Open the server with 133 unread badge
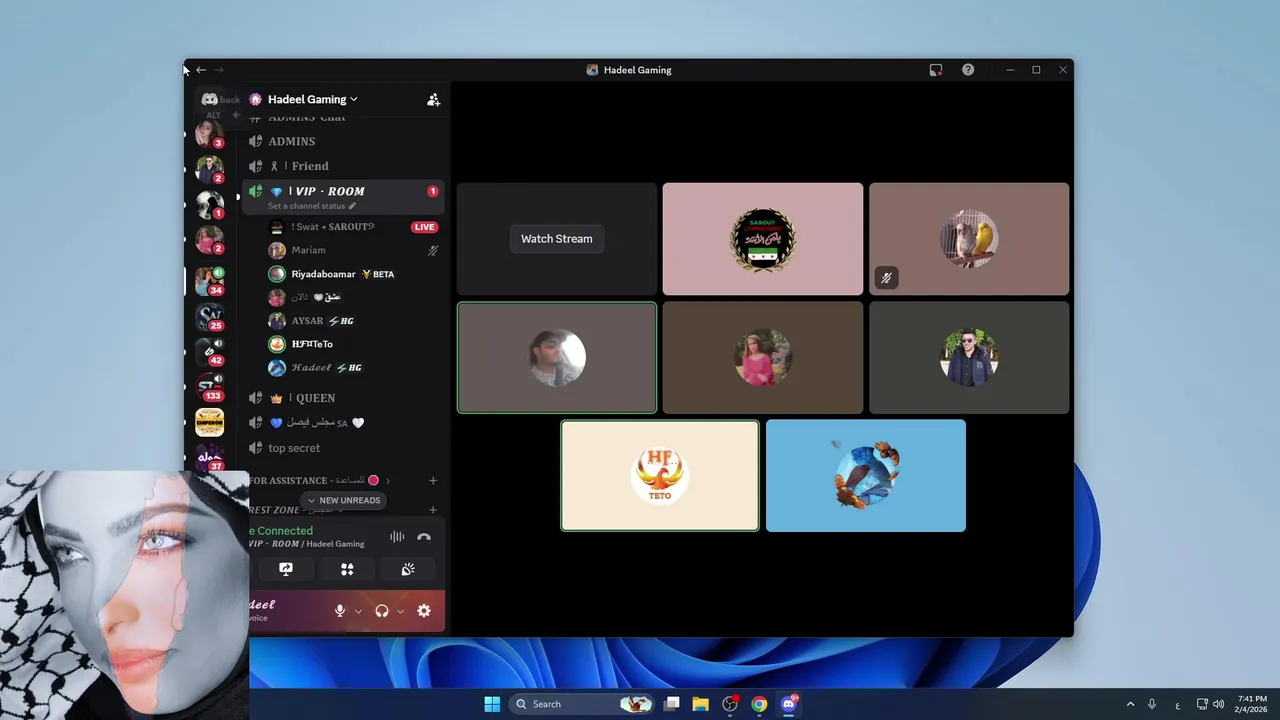1280x720 pixels. click(x=209, y=386)
